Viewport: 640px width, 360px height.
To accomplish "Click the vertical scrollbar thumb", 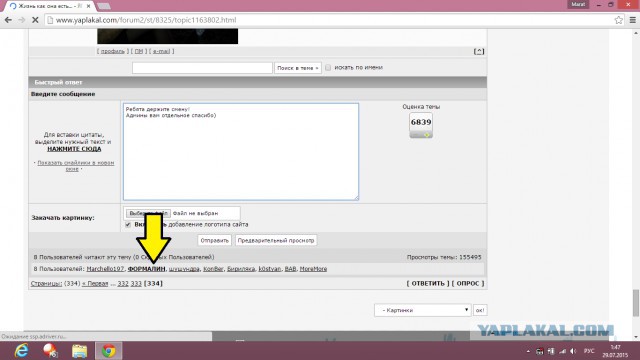I will coord(636,302).
